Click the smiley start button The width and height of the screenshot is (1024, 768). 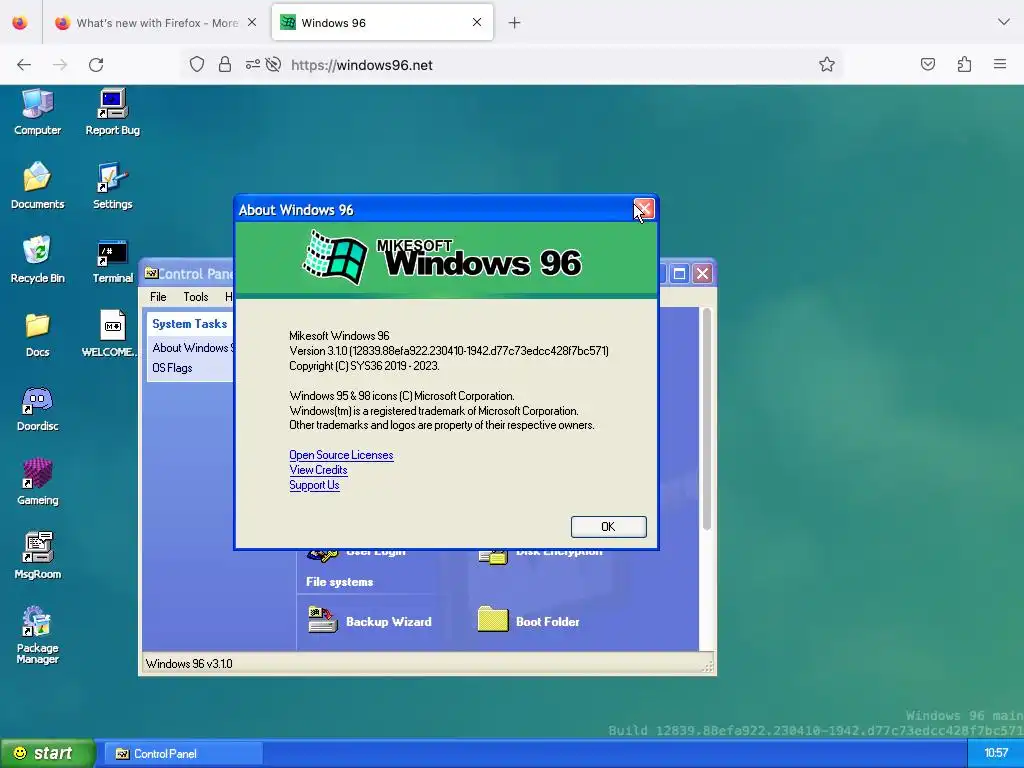pyautogui.click(x=46, y=753)
